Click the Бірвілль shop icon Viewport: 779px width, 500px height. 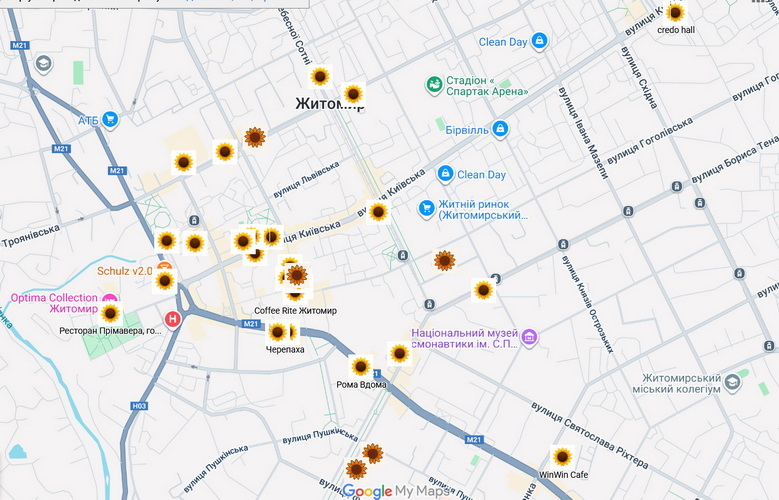[x=500, y=129]
